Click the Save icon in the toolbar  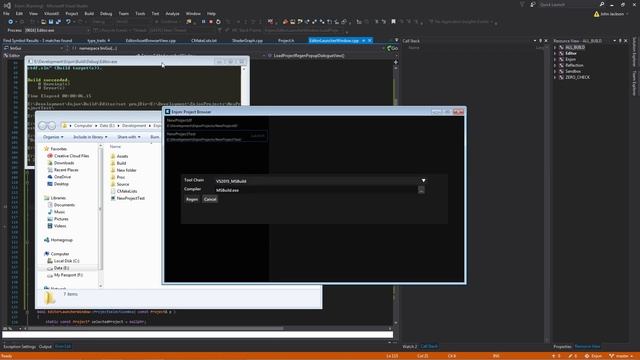pos(51,22)
